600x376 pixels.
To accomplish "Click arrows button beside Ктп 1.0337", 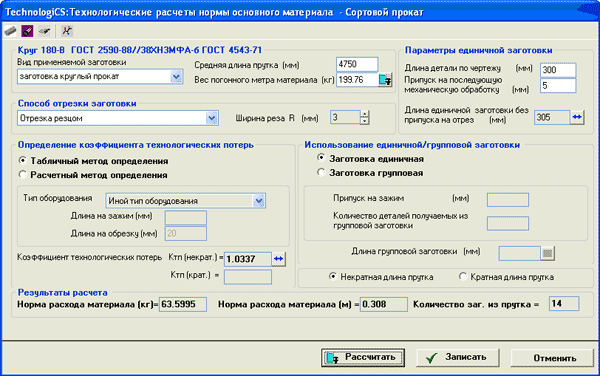I will tap(279, 259).
